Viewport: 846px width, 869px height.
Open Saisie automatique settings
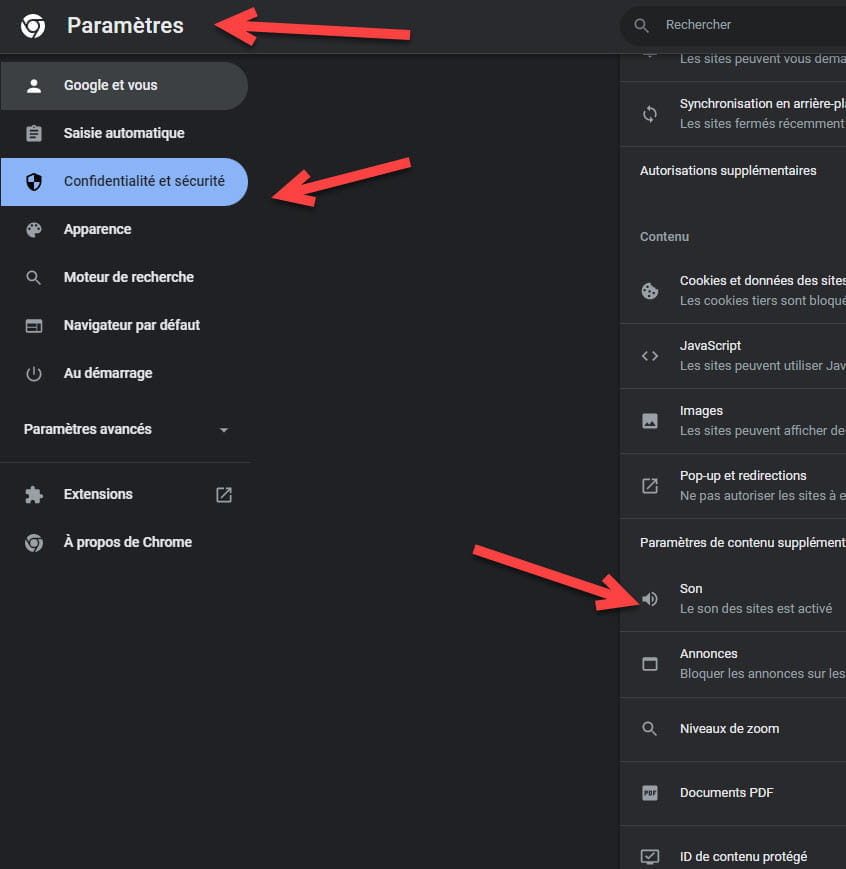point(124,134)
